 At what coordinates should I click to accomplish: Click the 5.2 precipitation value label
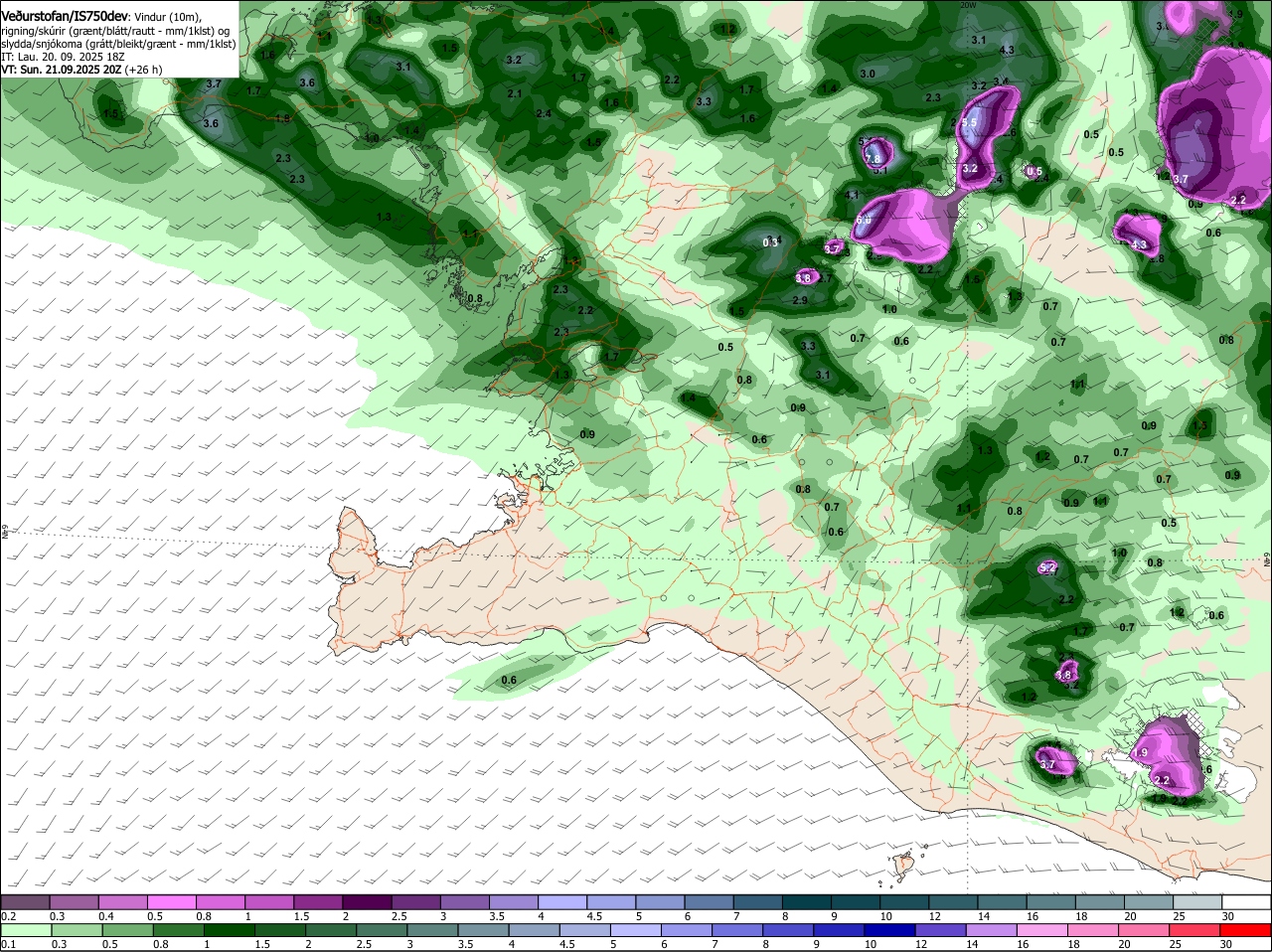point(1048,567)
